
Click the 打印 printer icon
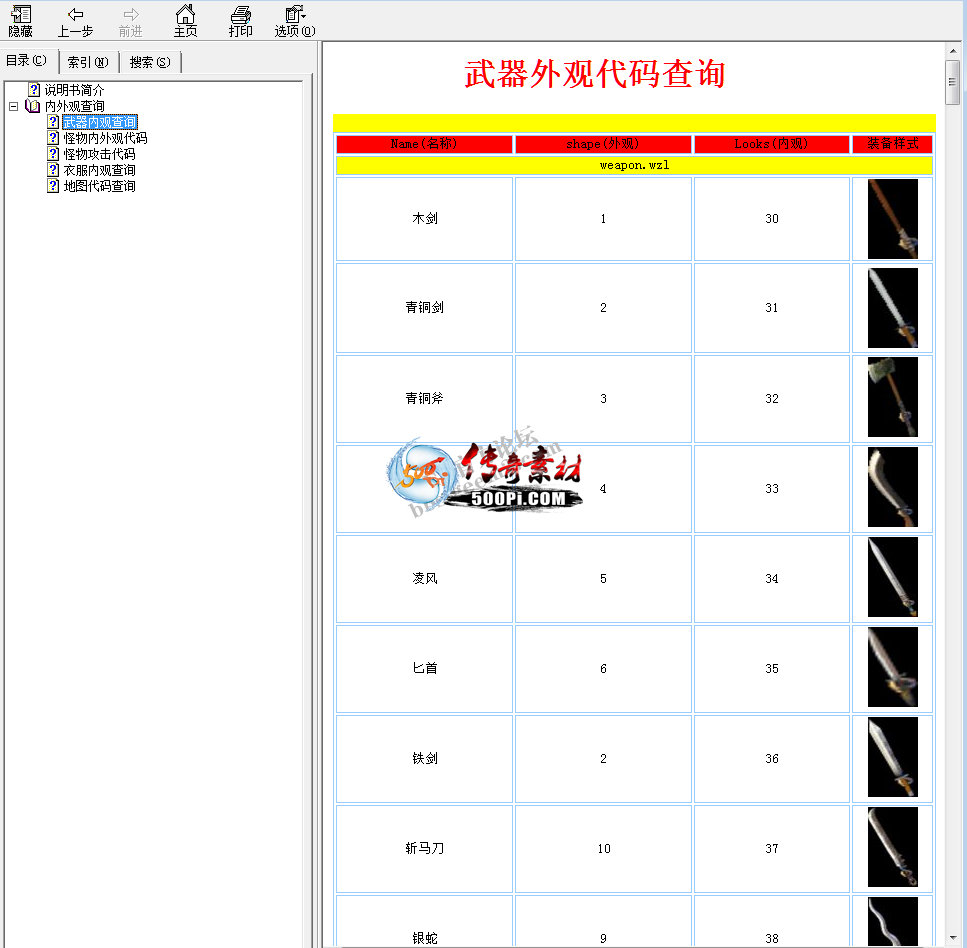pyautogui.click(x=241, y=22)
